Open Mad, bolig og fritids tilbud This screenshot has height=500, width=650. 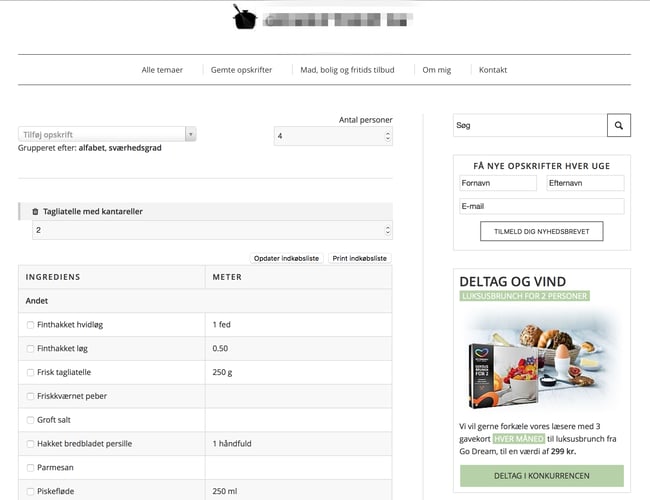point(347,70)
